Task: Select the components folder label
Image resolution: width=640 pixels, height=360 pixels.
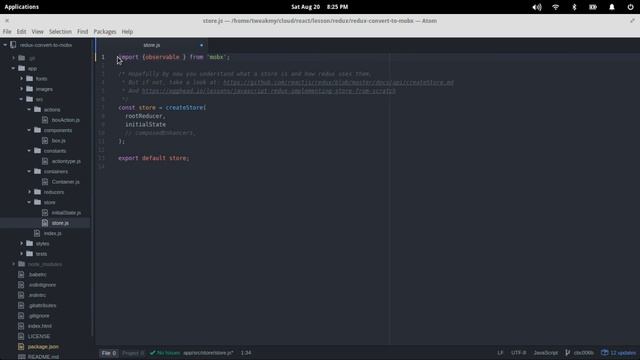Action: 58,130
